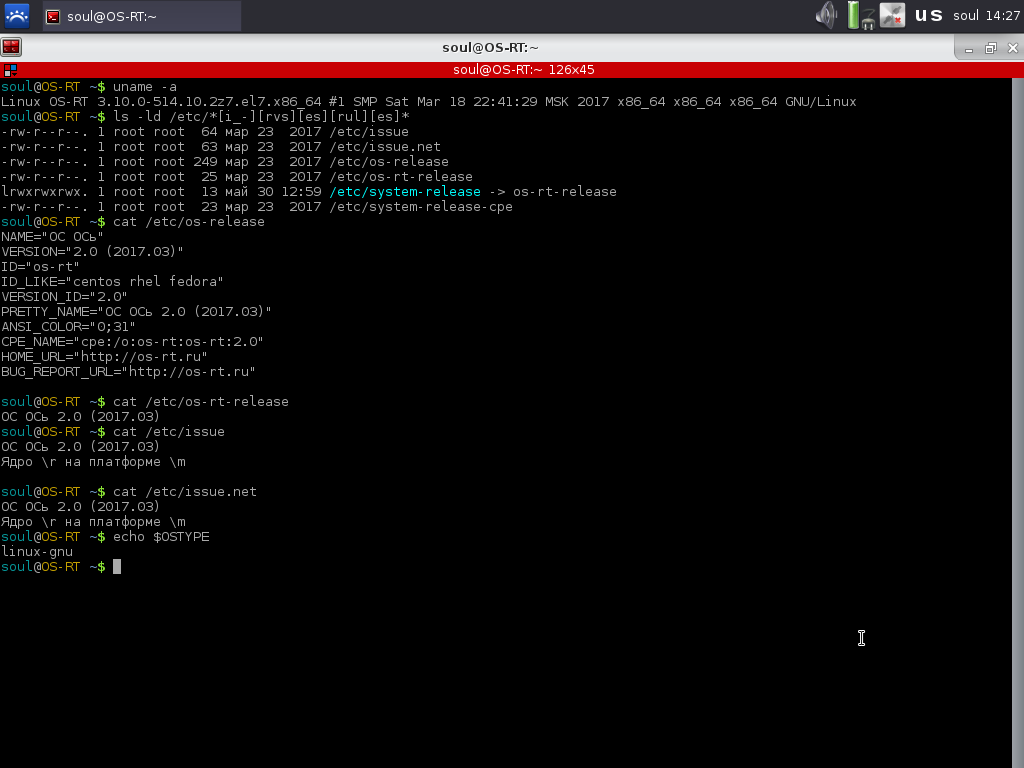1024x768 pixels.
Task: Click the 'cat /etc/issue.net' command
Action: pyautogui.click(x=185, y=492)
